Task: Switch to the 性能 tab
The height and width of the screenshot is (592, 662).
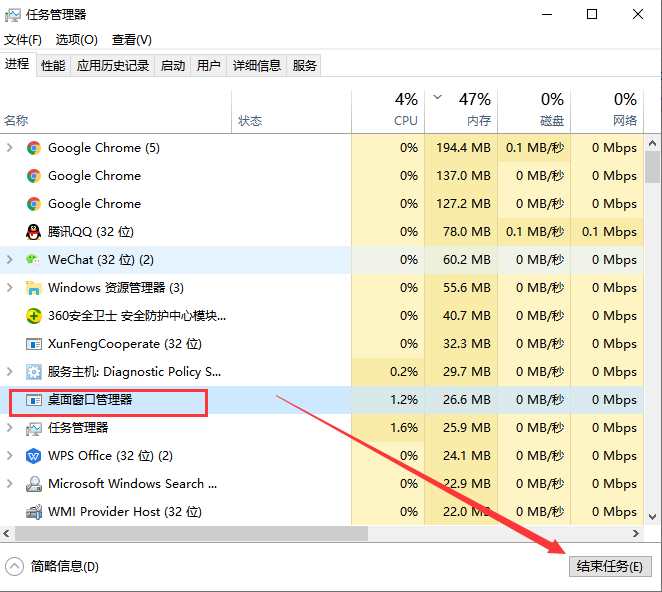Action: pyautogui.click(x=53, y=65)
